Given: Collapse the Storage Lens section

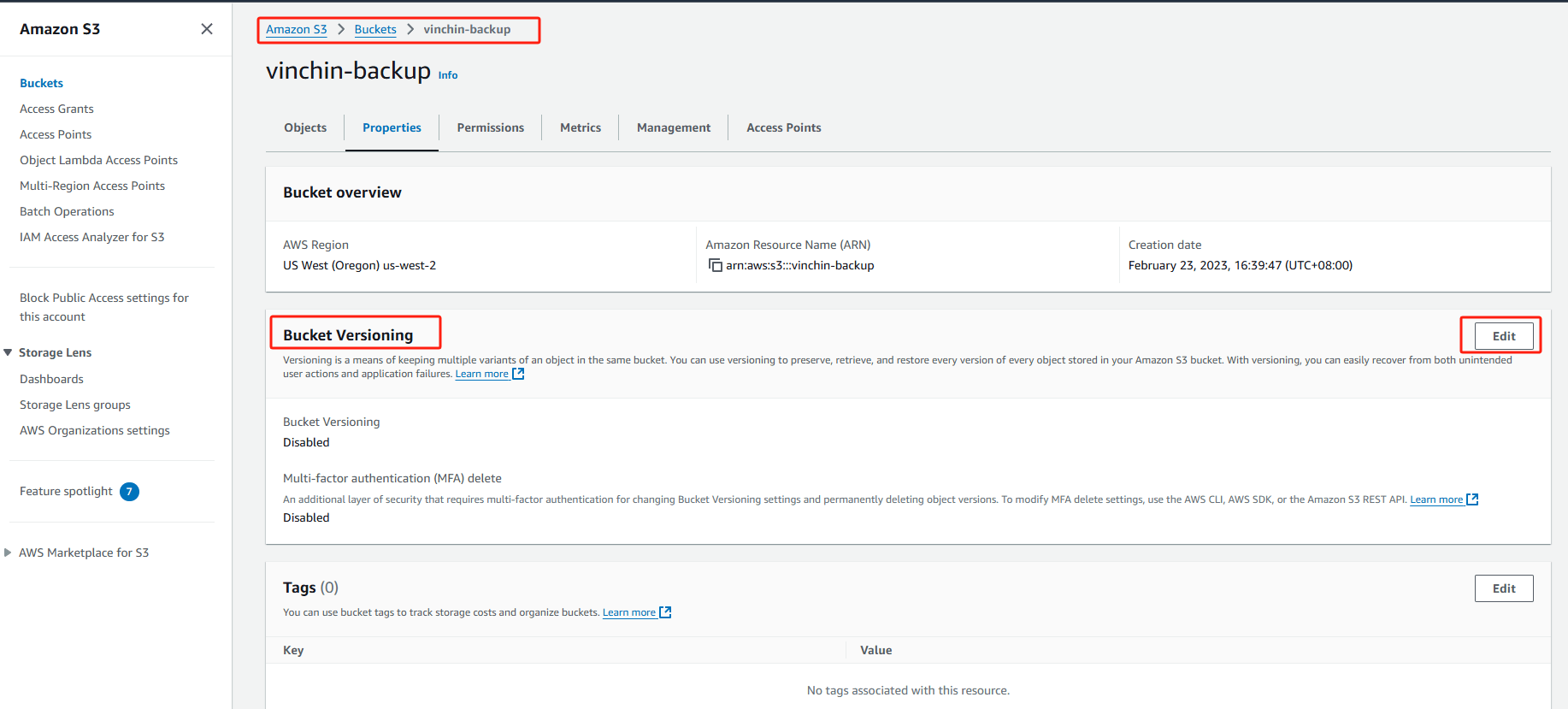Looking at the screenshot, I should [x=8, y=352].
